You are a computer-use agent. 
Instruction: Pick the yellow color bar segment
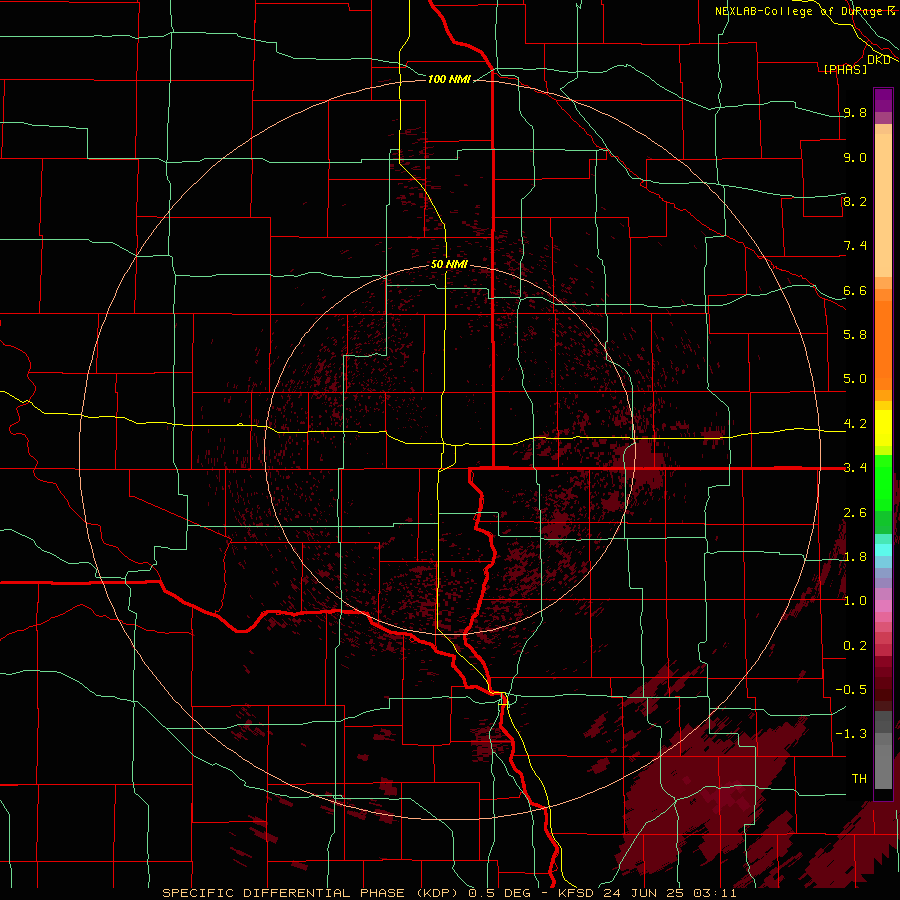883,428
